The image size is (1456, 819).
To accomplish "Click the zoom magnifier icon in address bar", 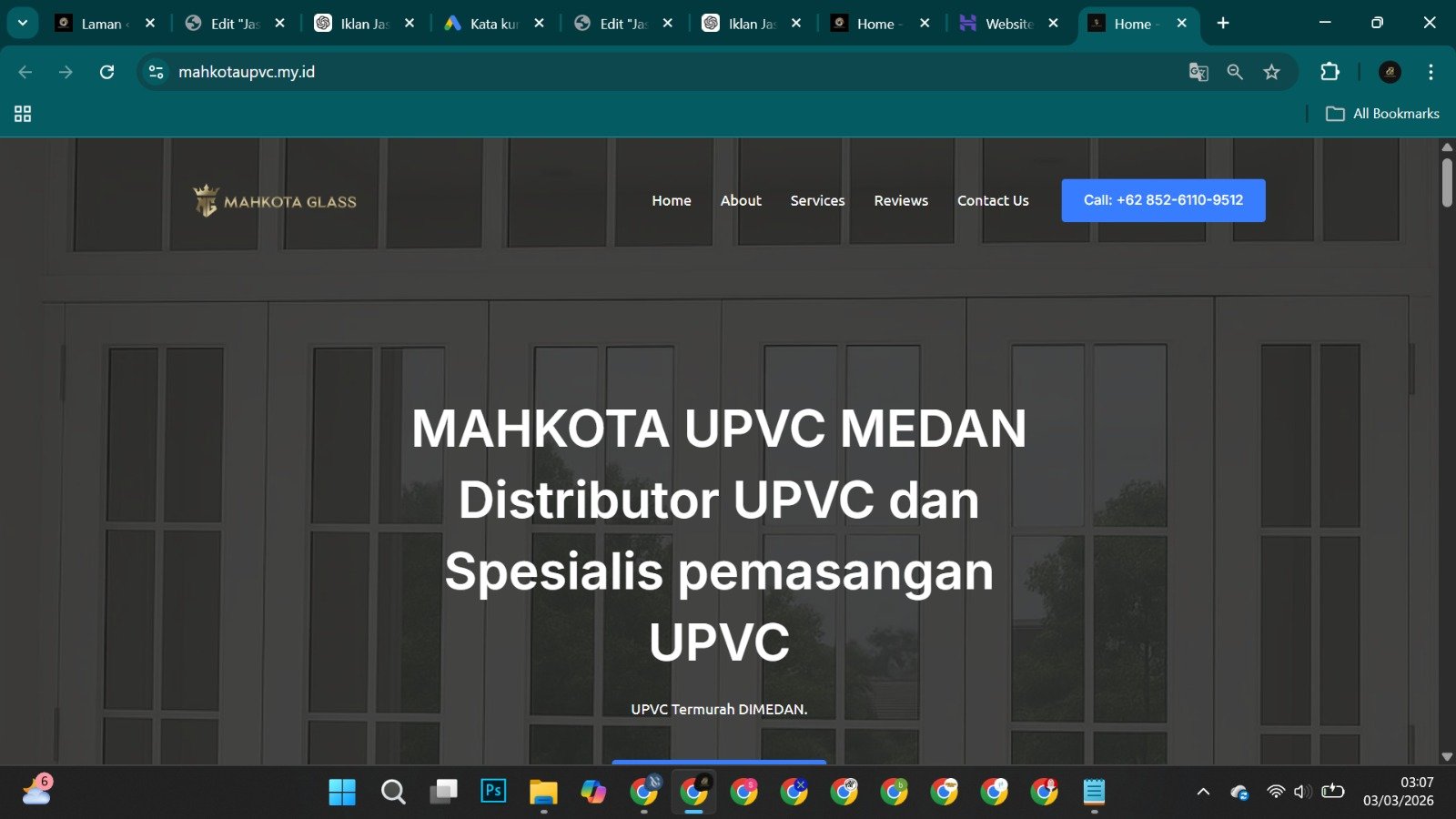I will (x=1235, y=72).
